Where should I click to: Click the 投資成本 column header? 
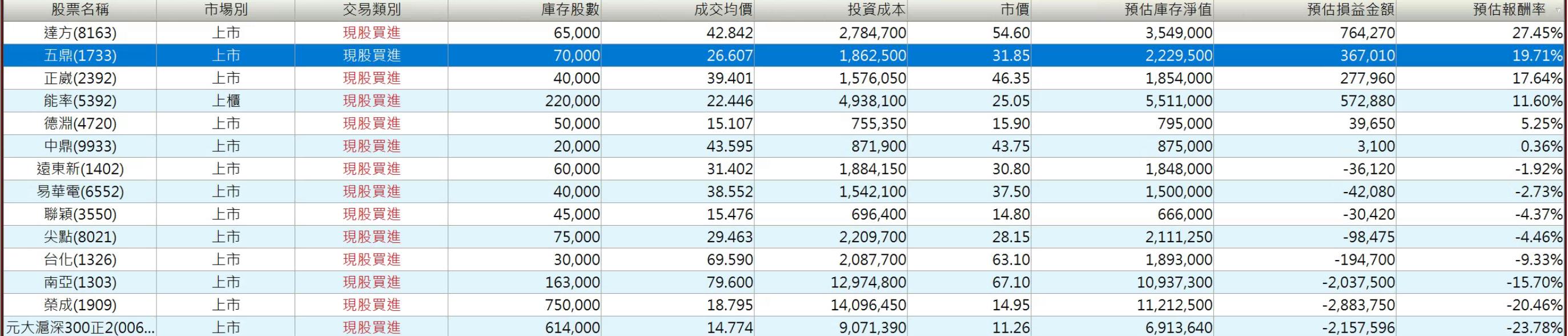tap(831, 10)
